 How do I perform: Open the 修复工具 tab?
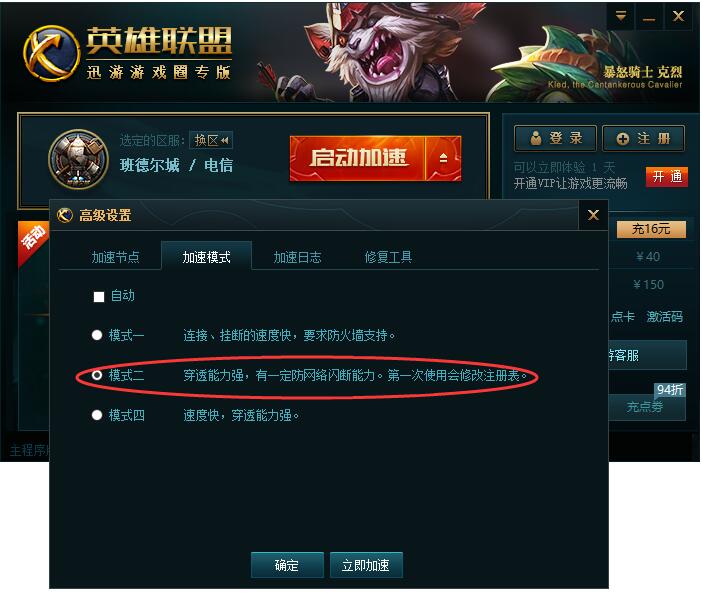pyautogui.click(x=388, y=257)
